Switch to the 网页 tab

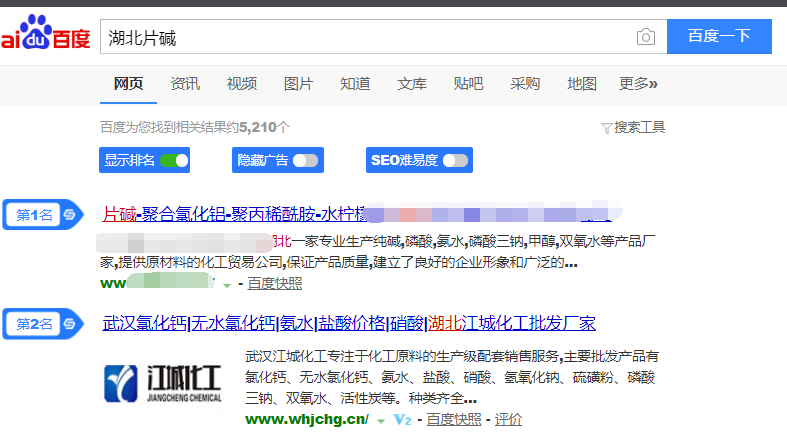[128, 83]
